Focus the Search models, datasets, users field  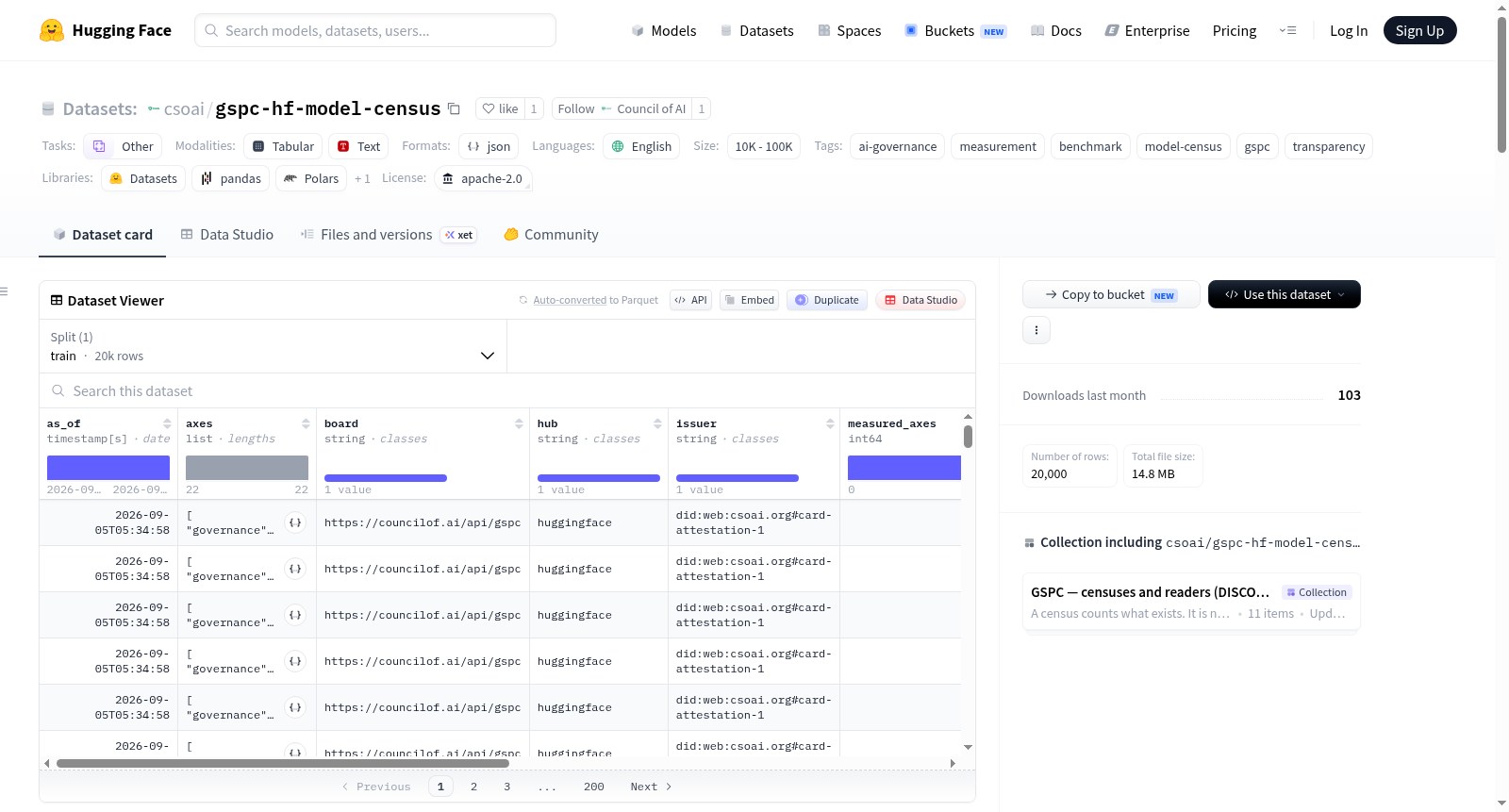point(375,30)
